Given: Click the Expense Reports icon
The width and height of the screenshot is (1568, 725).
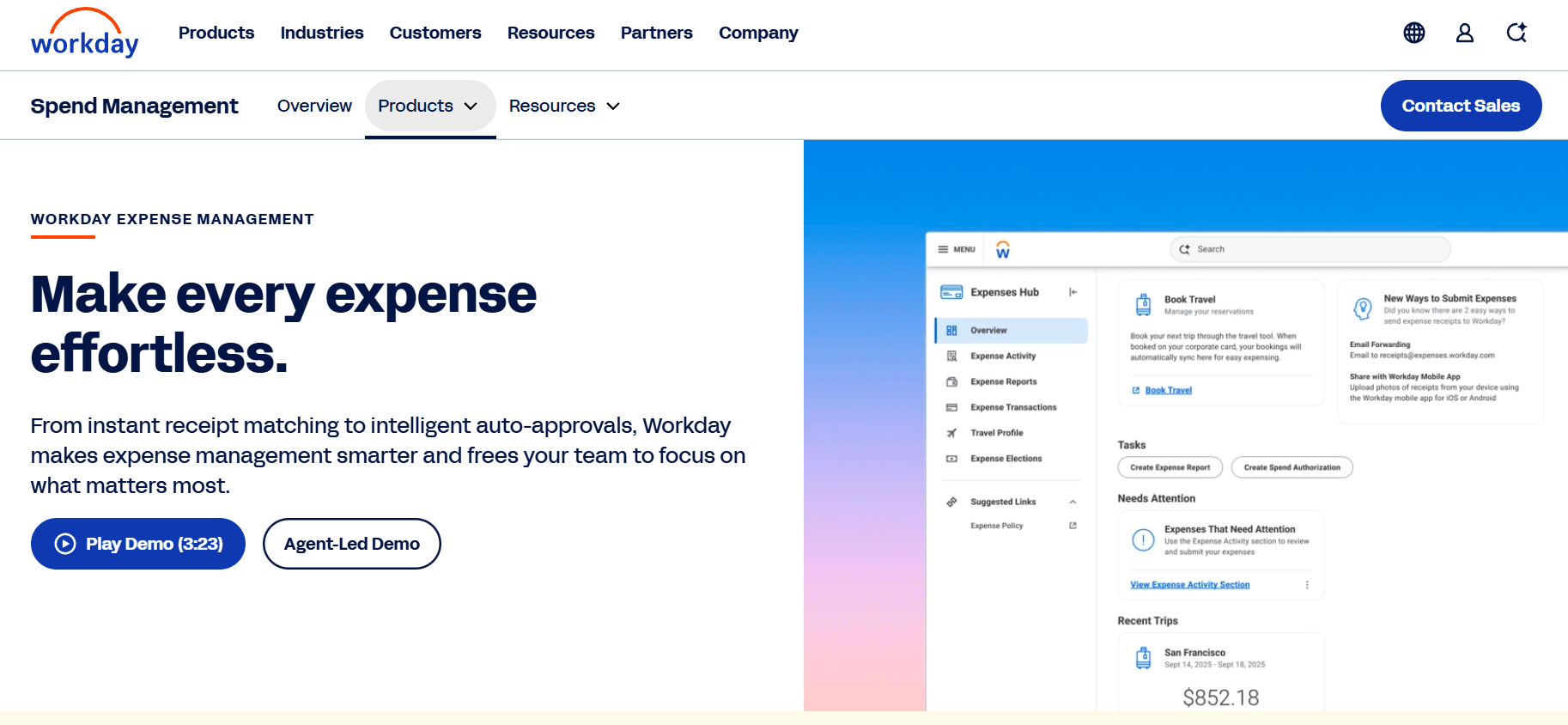Looking at the screenshot, I should 951,381.
